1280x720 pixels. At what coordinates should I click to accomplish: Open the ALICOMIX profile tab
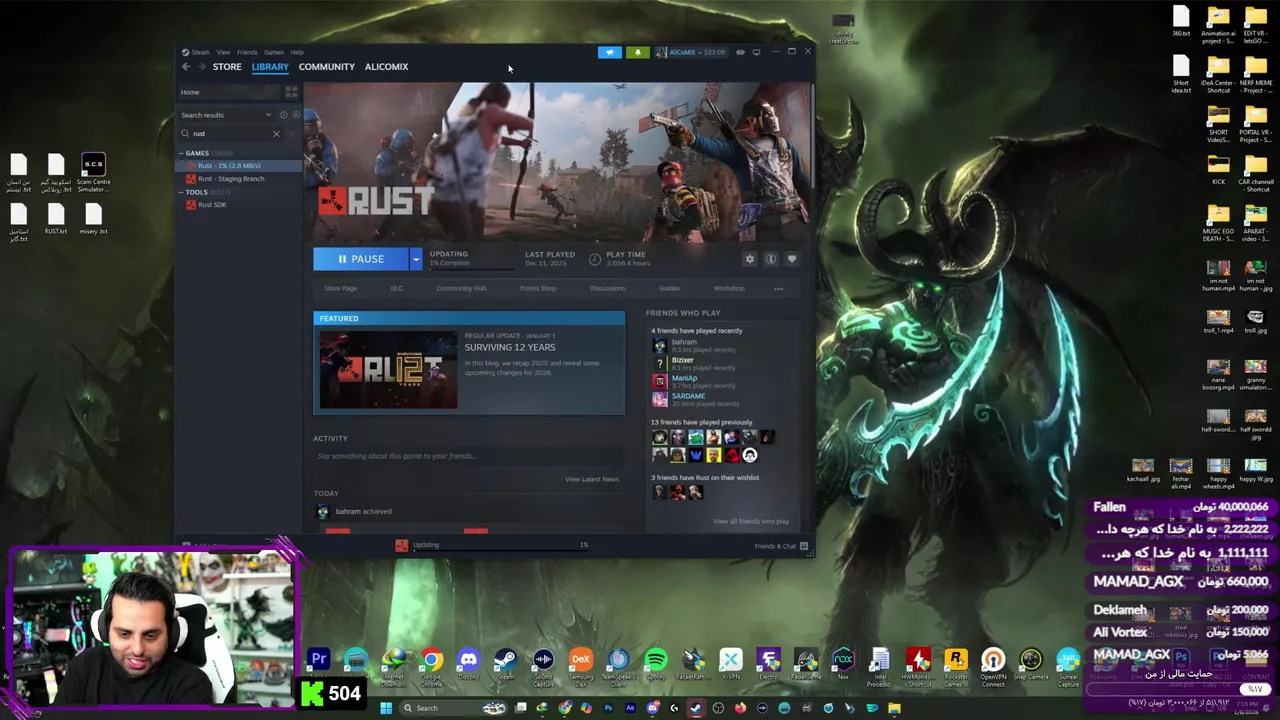(x=386, y=67)
